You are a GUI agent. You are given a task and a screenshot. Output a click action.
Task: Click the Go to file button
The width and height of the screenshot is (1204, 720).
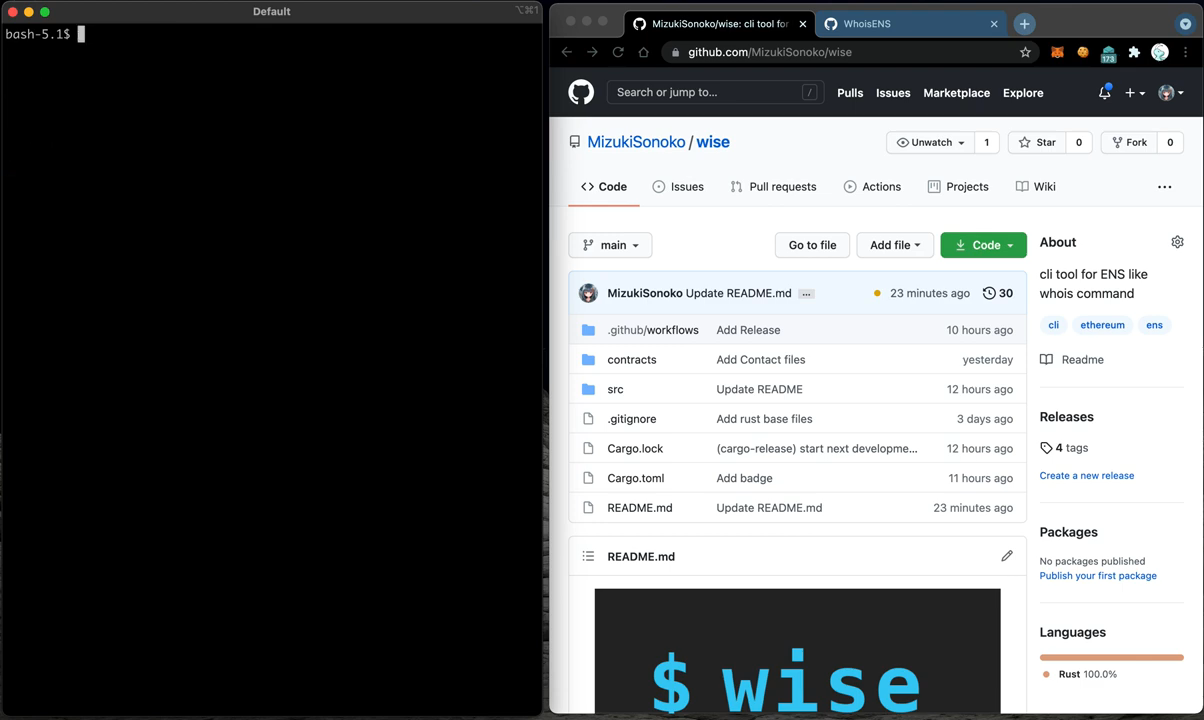[812, 245]
